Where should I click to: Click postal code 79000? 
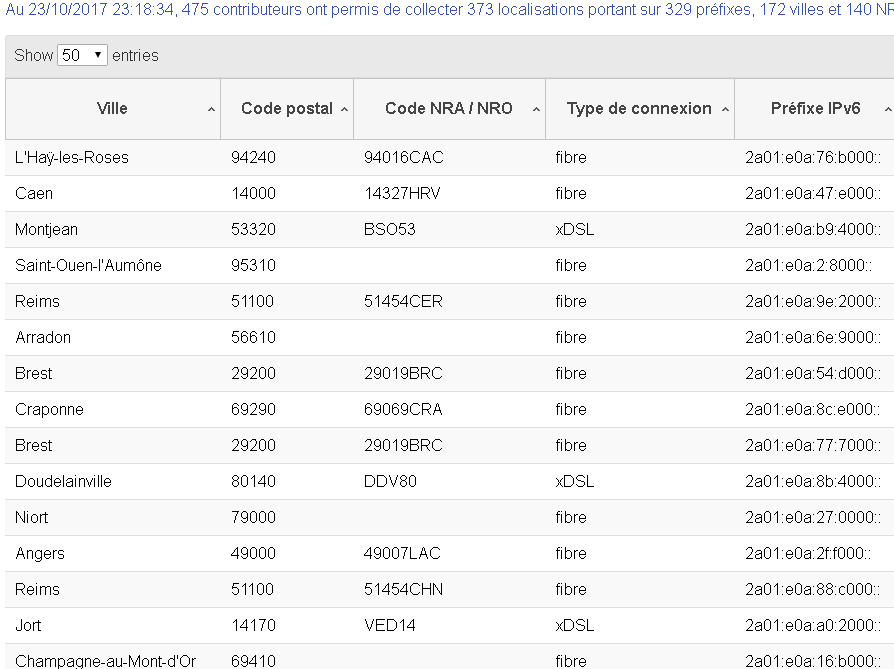pos(253,517)
